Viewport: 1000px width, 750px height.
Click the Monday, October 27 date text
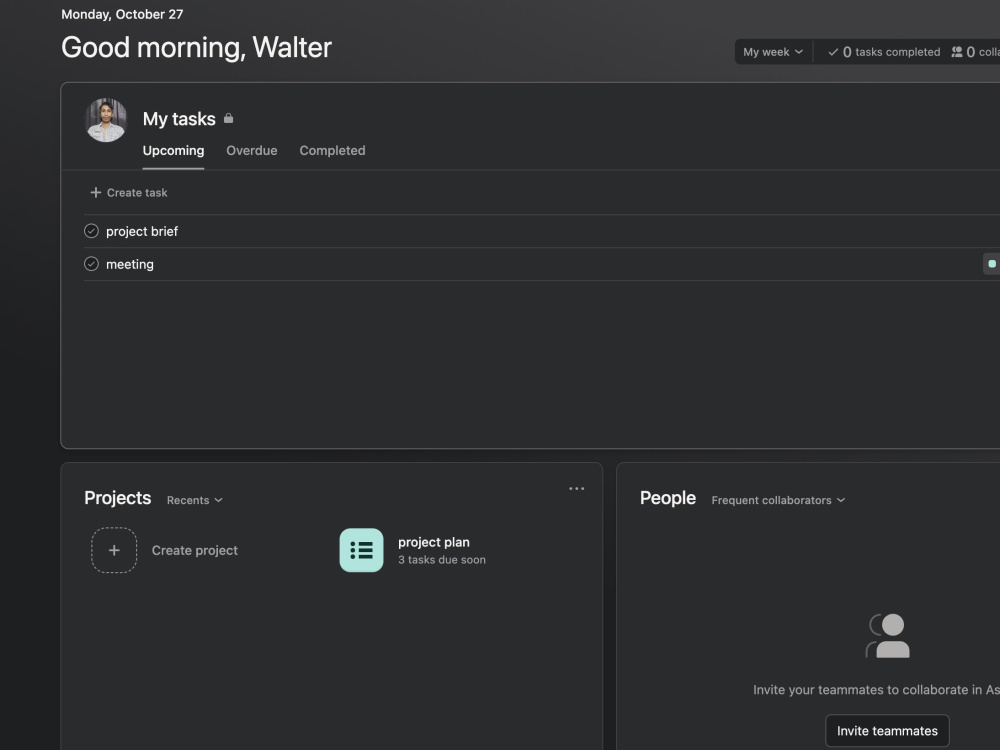[x=122, y=14]
